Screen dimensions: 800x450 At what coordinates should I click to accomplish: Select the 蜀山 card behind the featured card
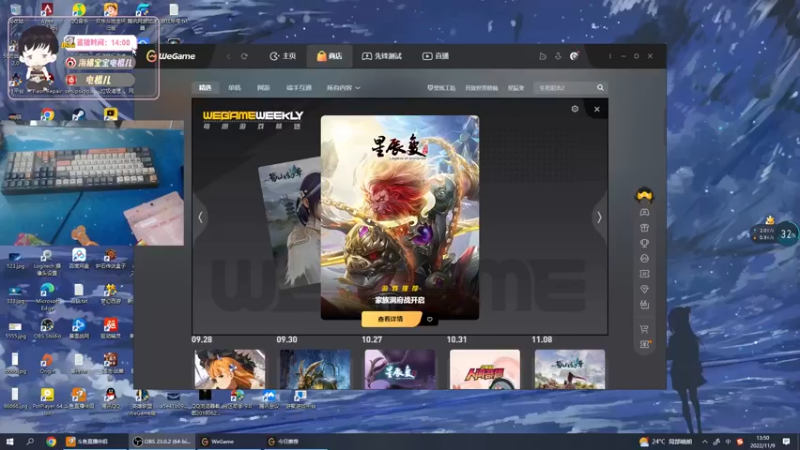[290, 224]
